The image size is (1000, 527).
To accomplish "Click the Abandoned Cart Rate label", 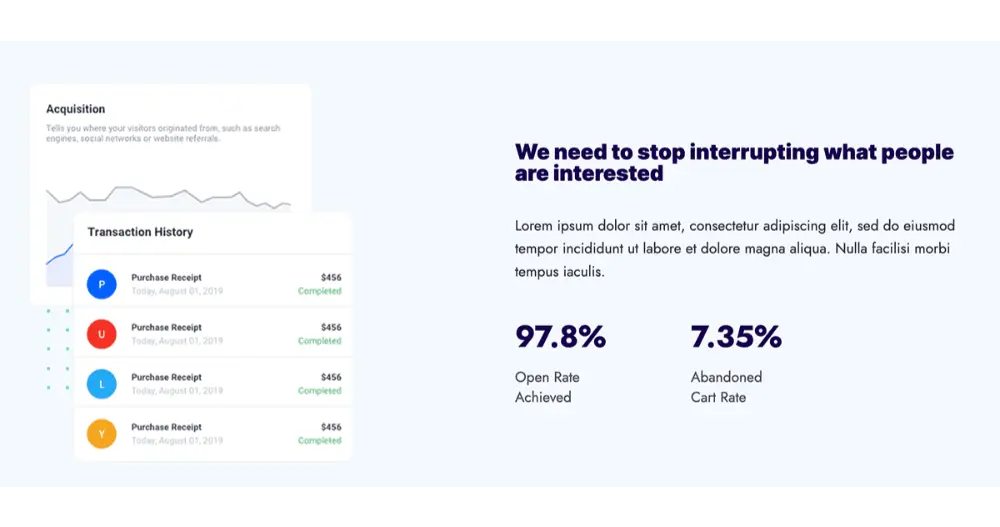I will [x=726, y=387].
